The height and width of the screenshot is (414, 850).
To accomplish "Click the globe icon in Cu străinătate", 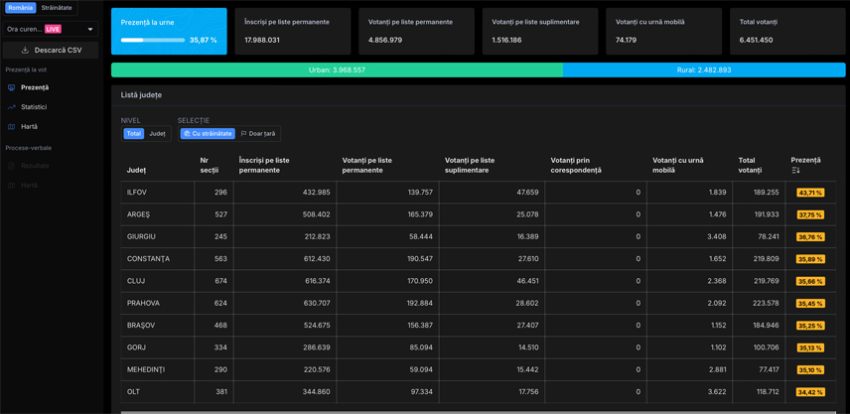I will (x=186, y=133).
